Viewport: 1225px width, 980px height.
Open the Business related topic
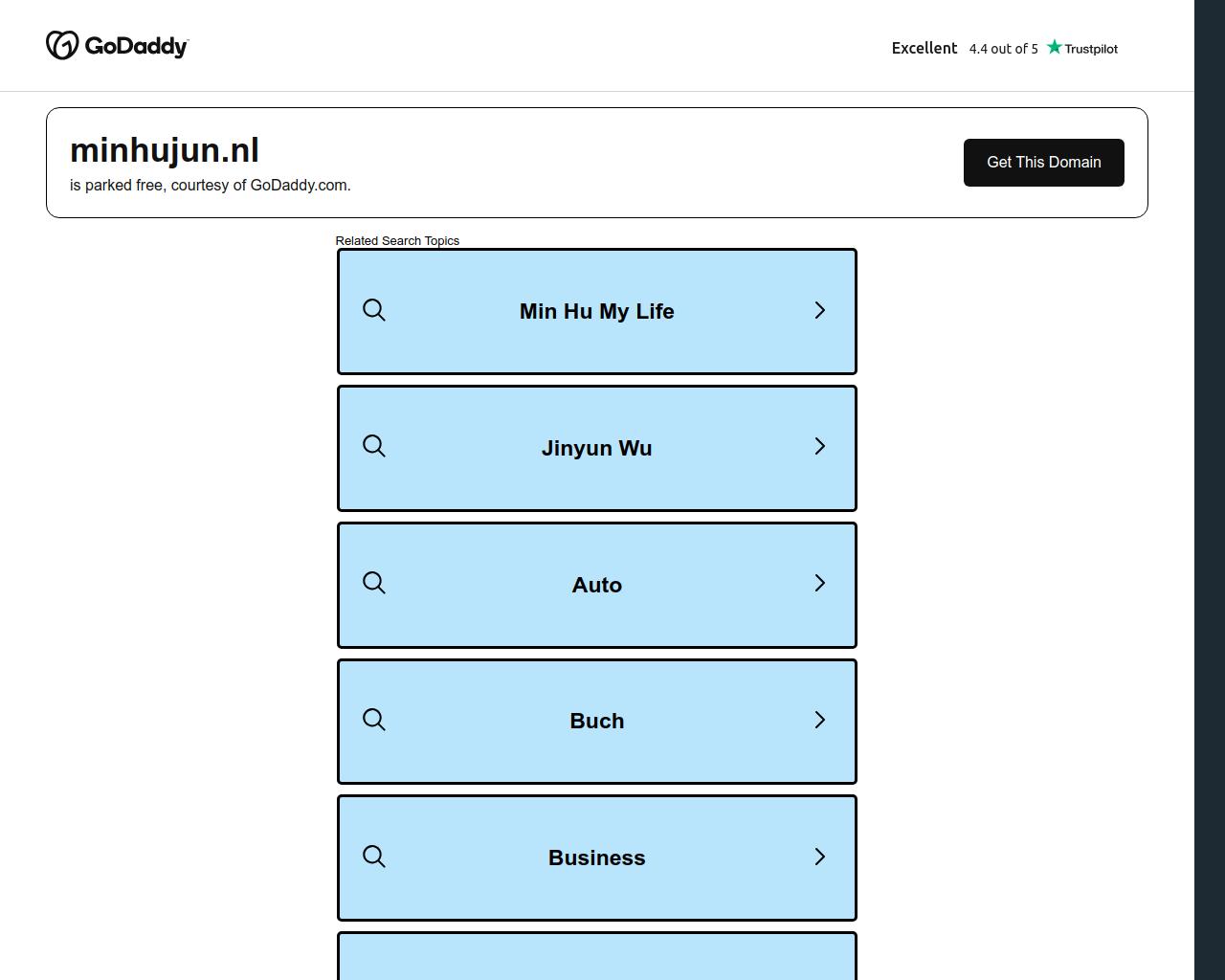597,858
